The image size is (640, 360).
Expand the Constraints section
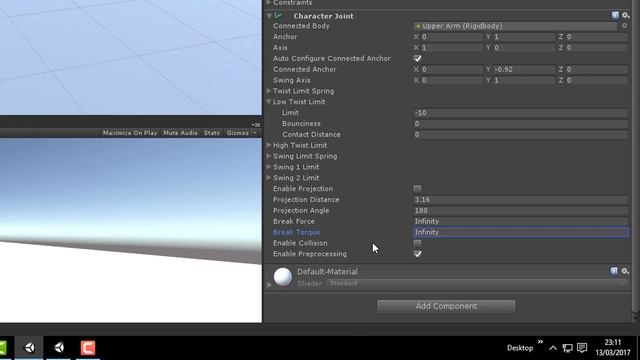[x=269, y=3]
